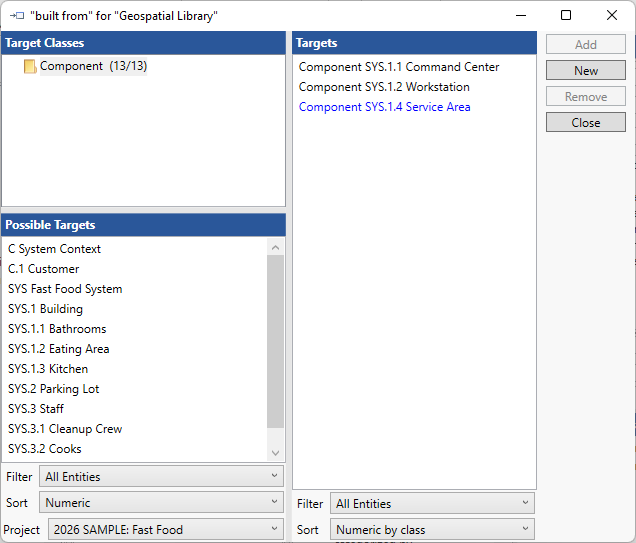This screenshot has width=636, height=543.
Task: Open the Targets Filter All Entities dropdown
Action: click(432, 504)
